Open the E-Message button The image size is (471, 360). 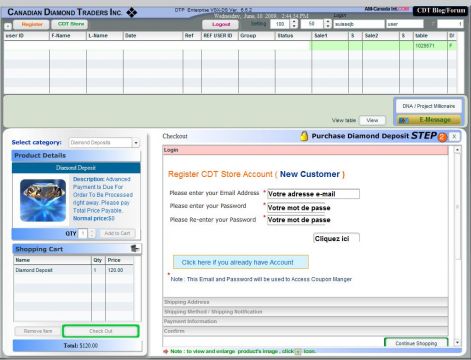pyautogui.click(x=429, y=120)
